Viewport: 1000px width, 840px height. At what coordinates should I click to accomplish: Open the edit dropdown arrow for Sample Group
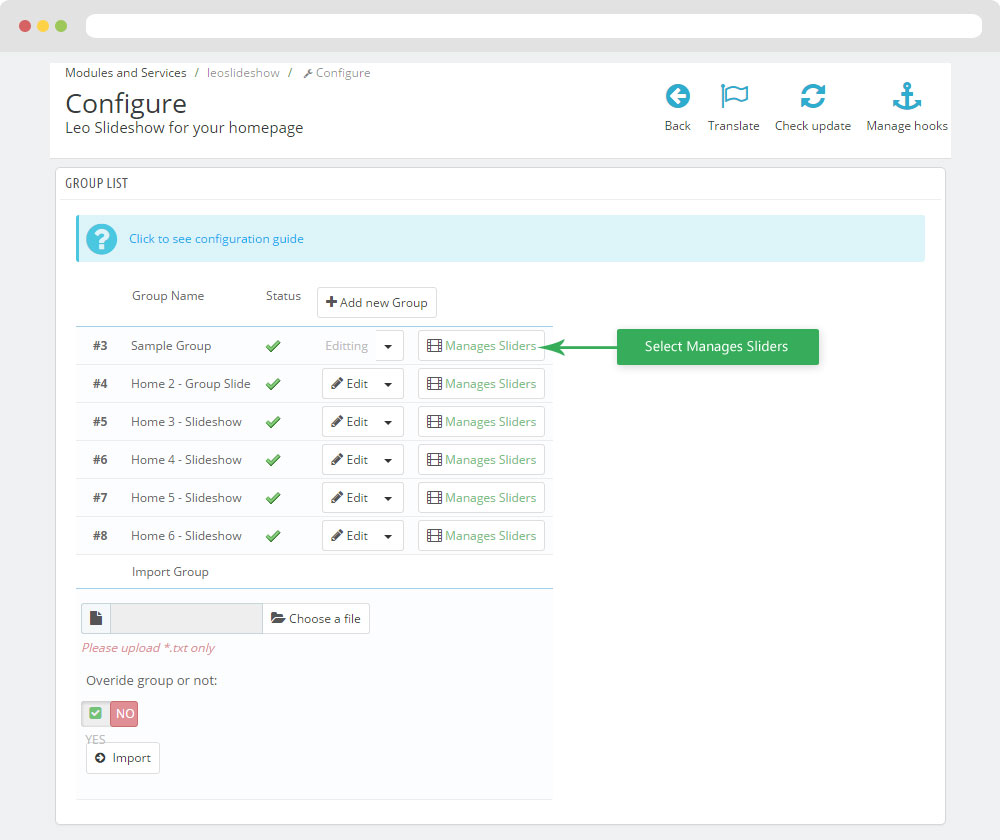(x=388, y=346)
